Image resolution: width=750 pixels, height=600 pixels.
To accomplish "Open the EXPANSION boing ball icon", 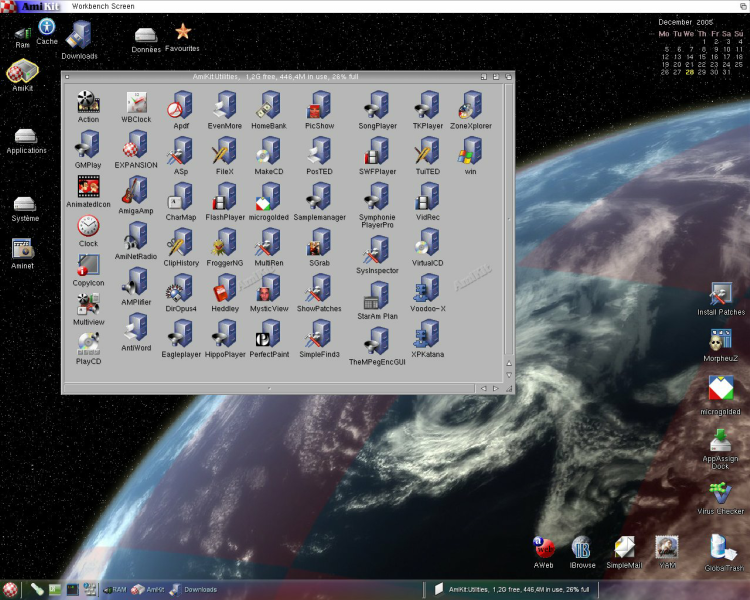I will [x=136, y=144].
